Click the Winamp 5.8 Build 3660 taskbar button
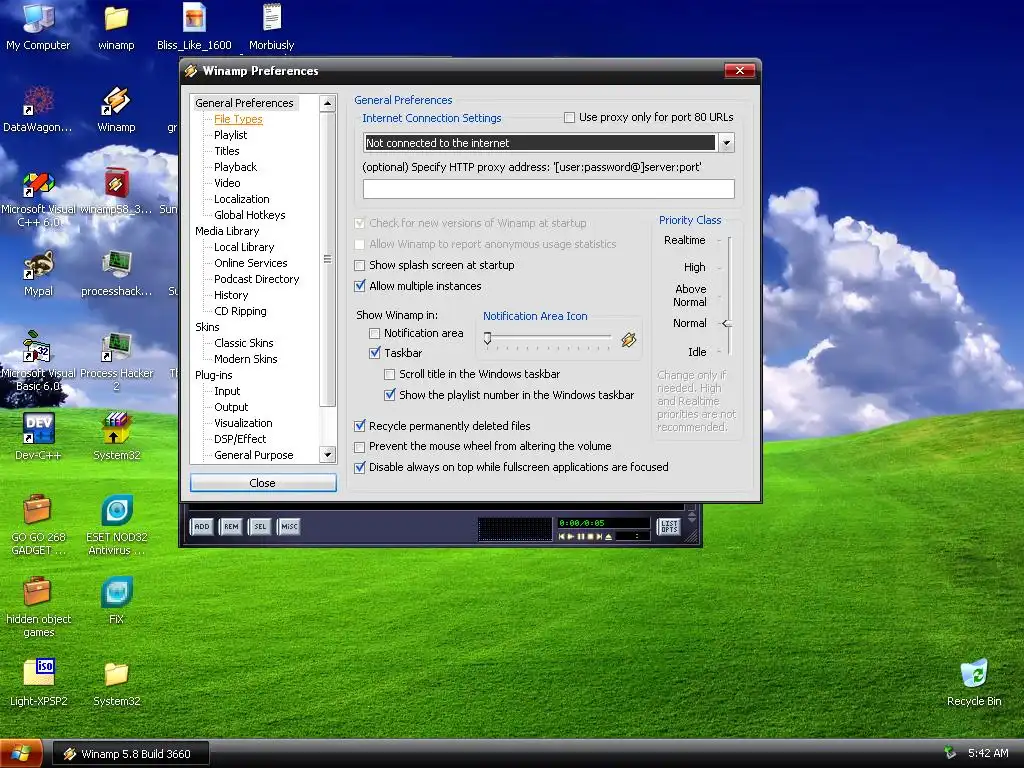Viewport: 1024px width, 768px height. [131, 754]
